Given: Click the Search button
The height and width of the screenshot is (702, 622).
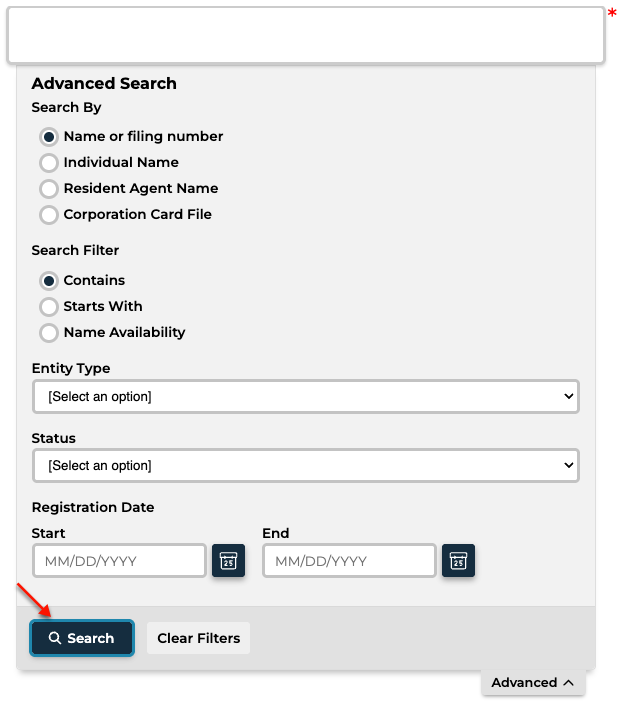Looking at the screenshot, I should pyautogui.click(x=82, y=638).
